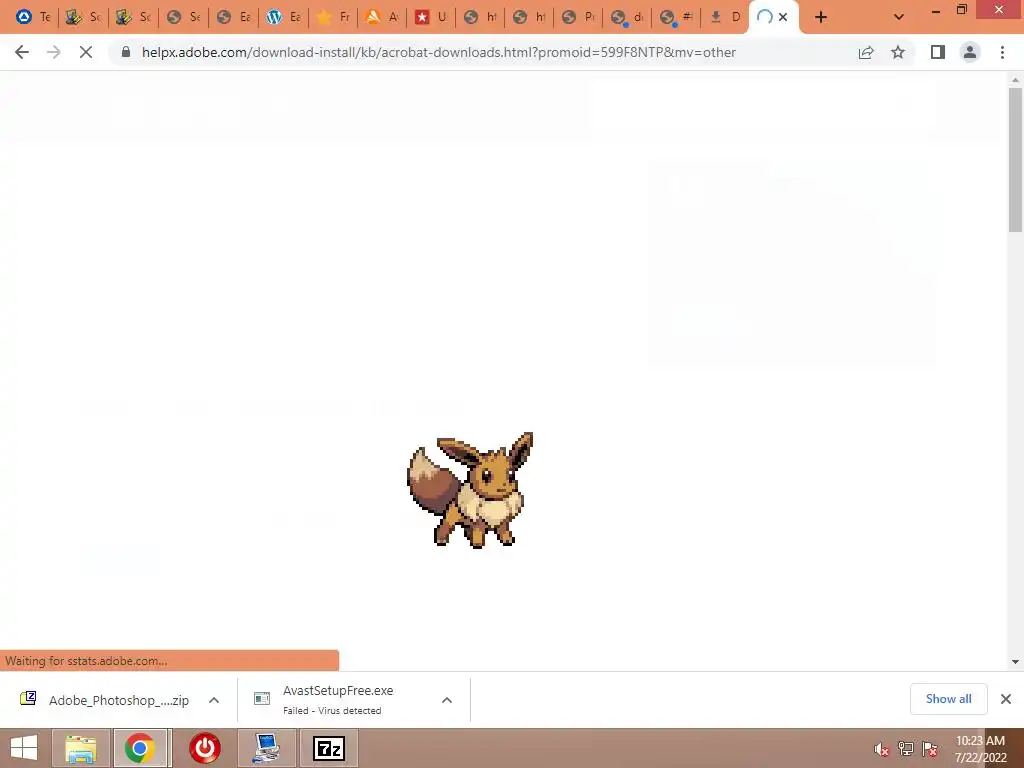Switch to the tab labeled Pr

(579, 17)
